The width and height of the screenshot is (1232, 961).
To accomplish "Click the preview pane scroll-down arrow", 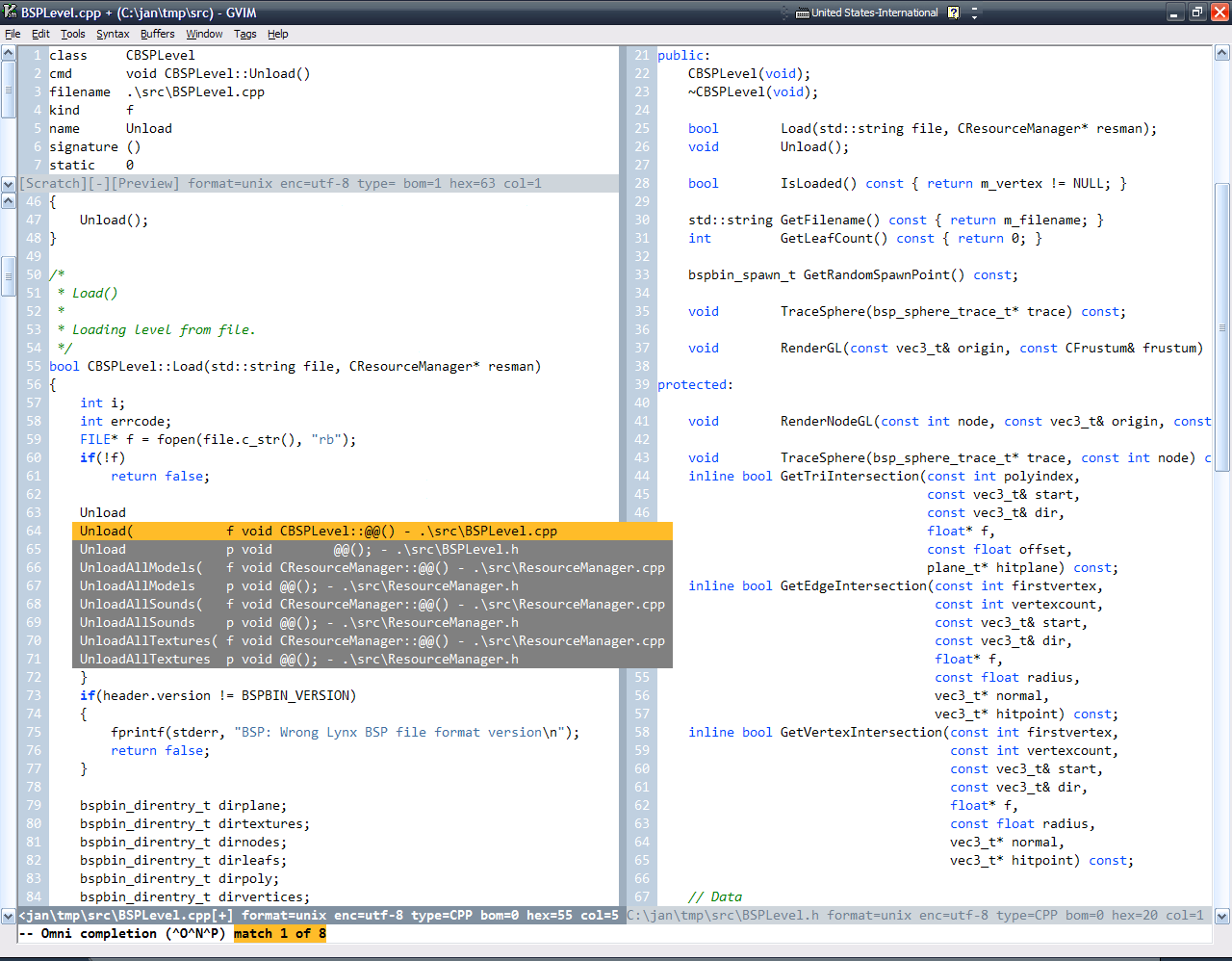I will tap(9, 183).
